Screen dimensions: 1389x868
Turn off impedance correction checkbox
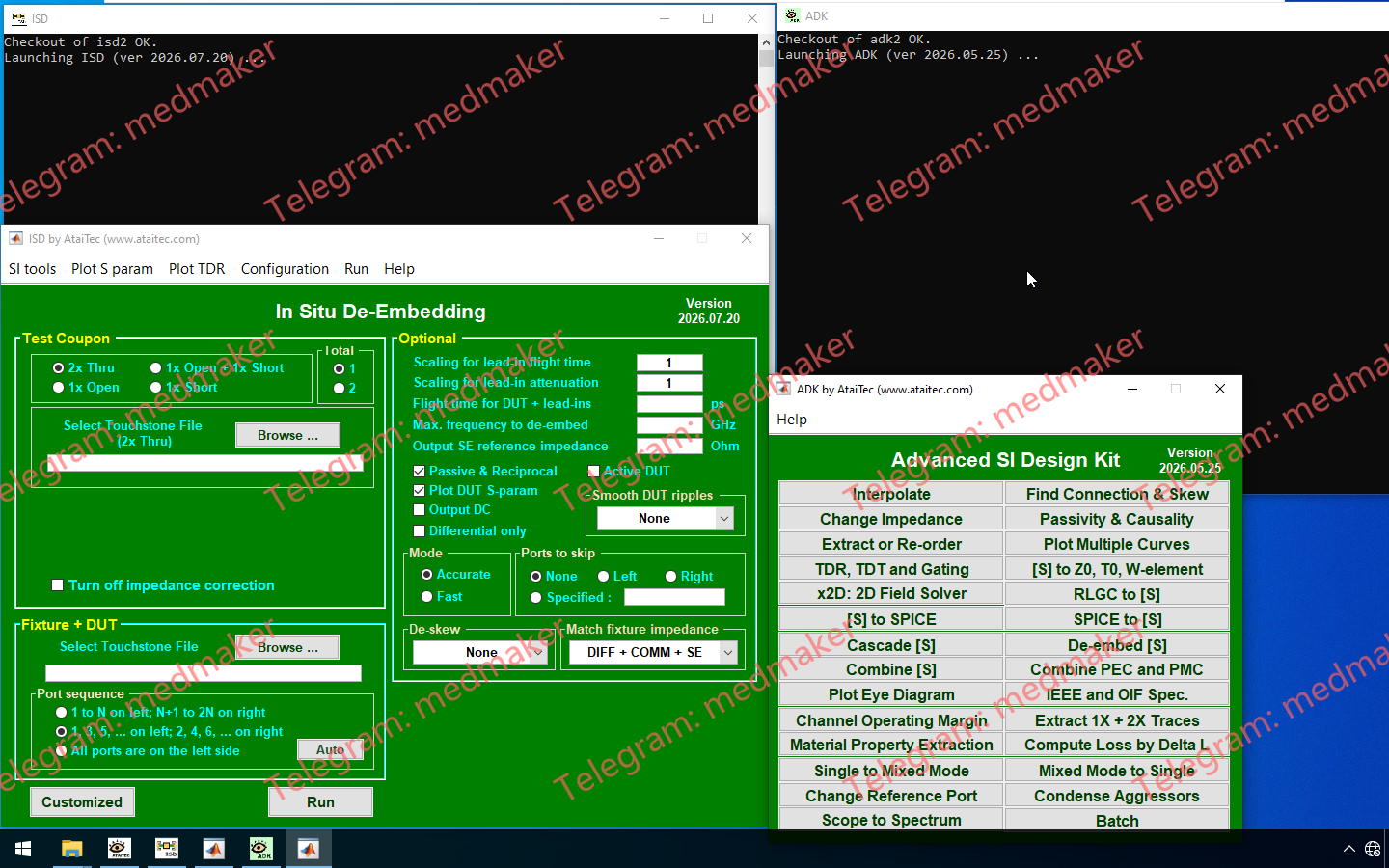pos(58,585)
